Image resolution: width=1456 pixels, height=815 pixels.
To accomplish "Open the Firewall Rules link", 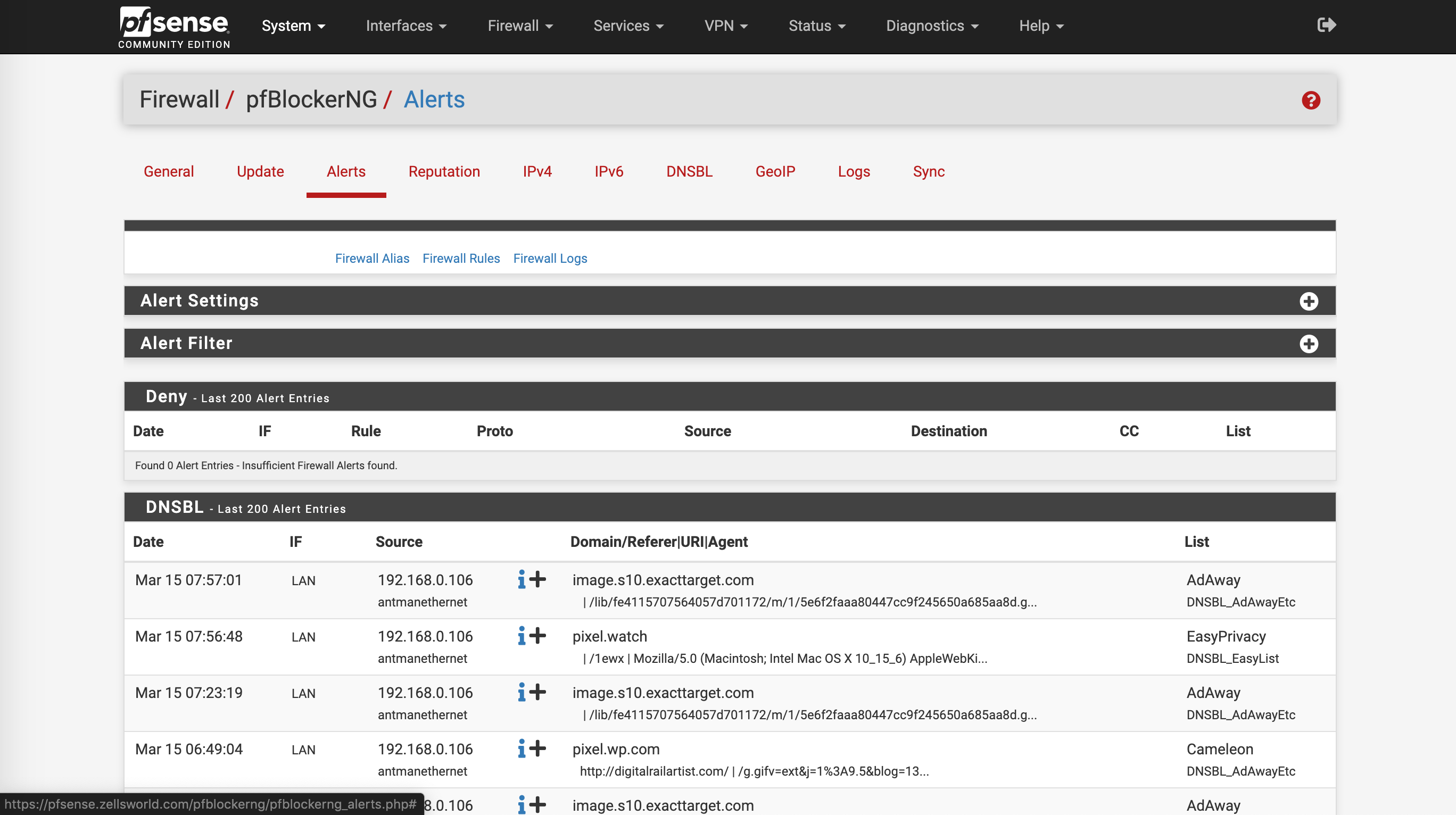I will coord(461,259).
